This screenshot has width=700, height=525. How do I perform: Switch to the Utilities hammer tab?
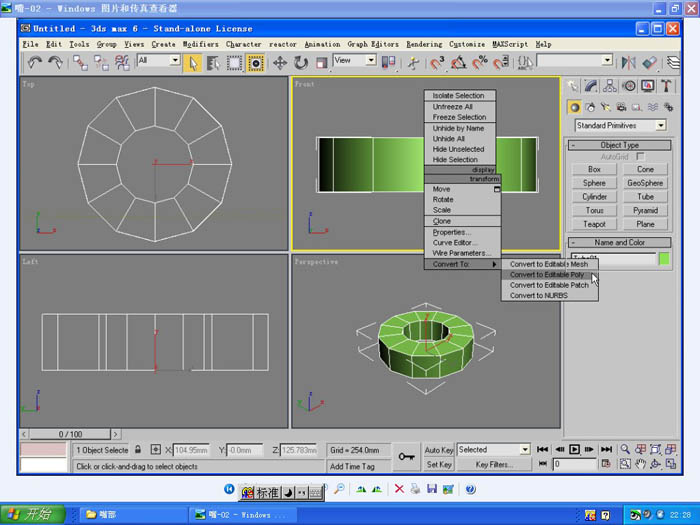pos(665,87)
